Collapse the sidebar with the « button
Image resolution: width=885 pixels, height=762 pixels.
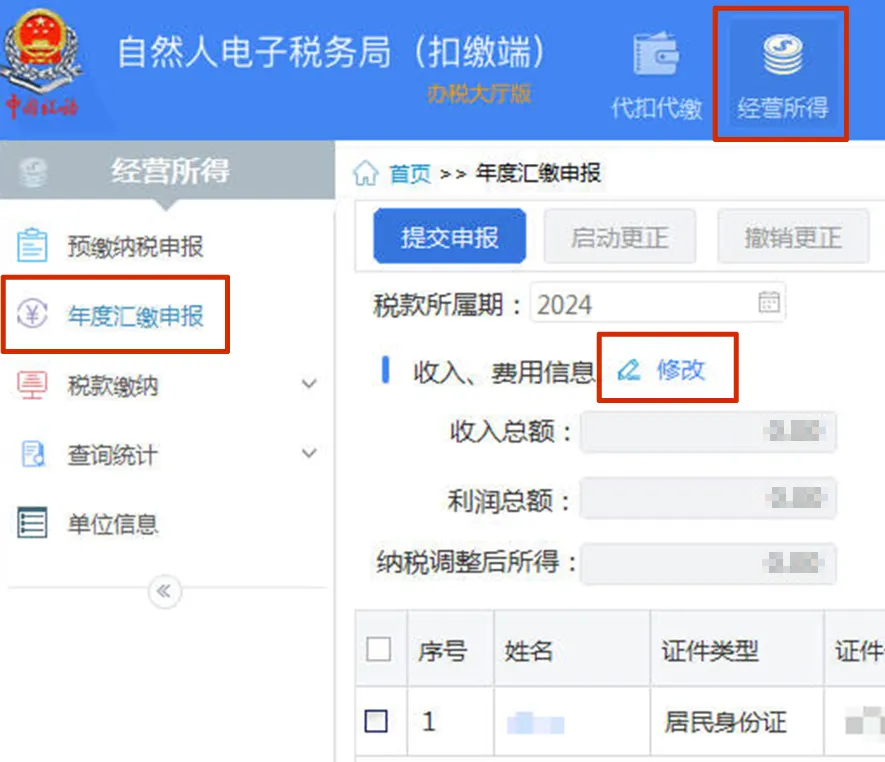163,592
